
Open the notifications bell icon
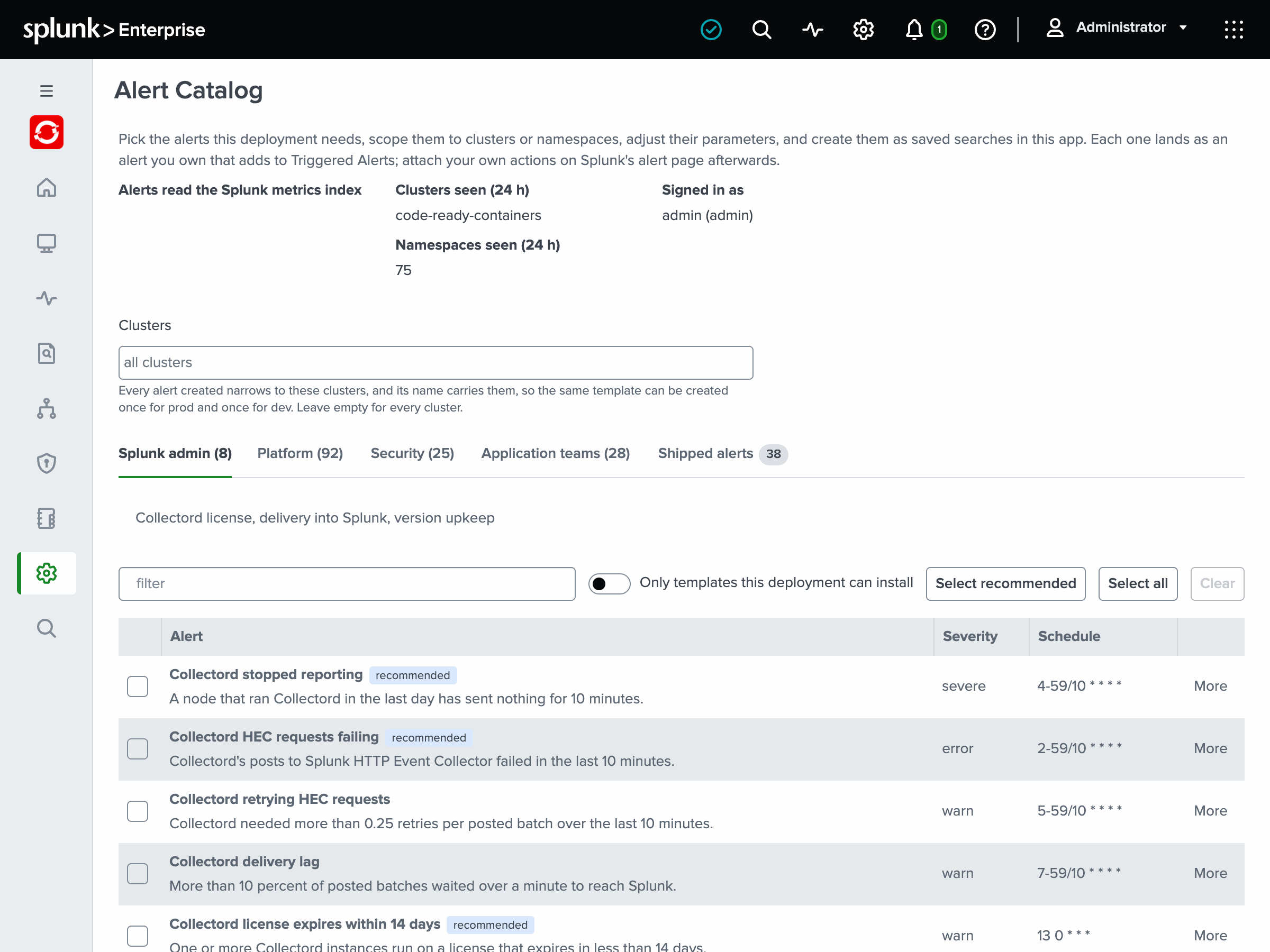click(x=914, y=29)
